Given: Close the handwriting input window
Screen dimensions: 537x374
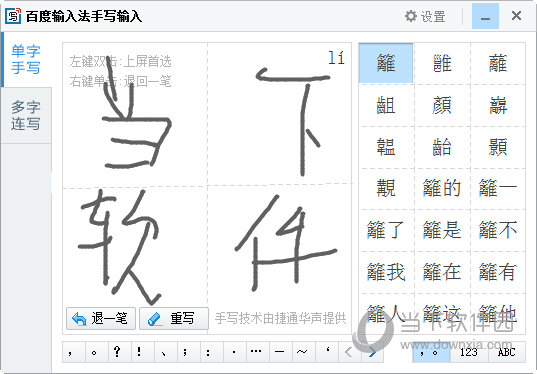Looking at the screenshot, I should click(516, 16).
